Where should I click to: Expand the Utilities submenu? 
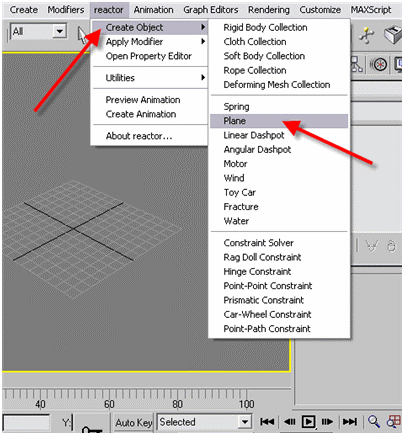(150, 78)
